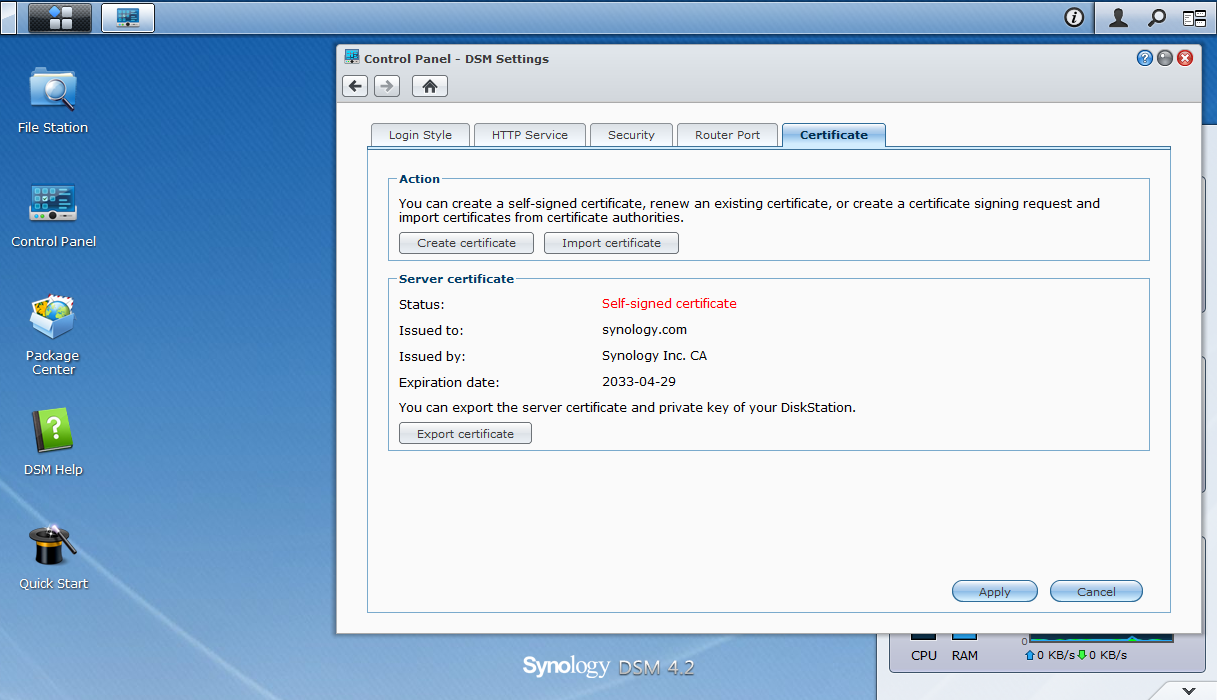This screenshot has width=1217, height=700.
Task: Go back with the left arrow
Action: 355,86
